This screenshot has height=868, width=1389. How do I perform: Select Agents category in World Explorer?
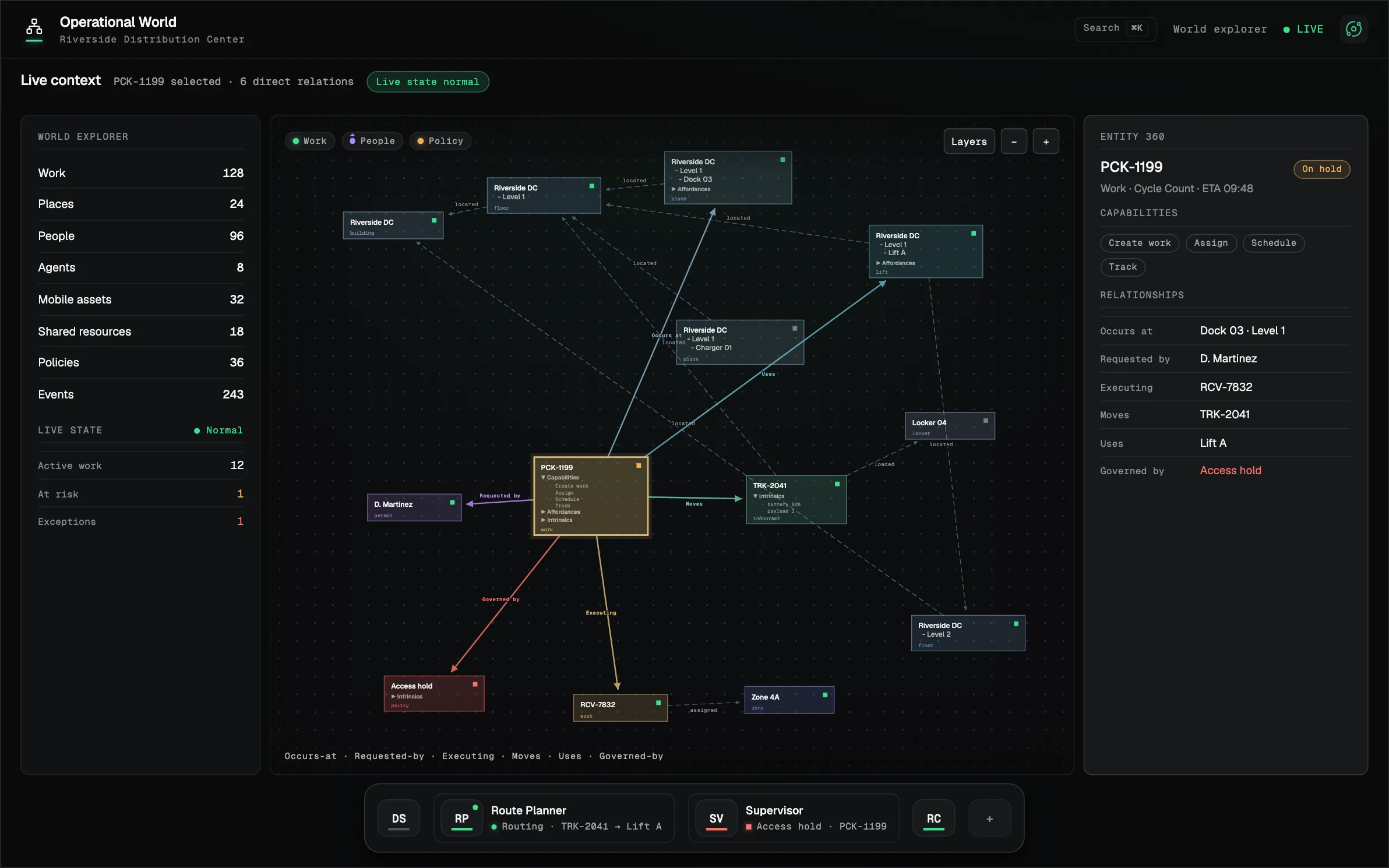[x=140, y=267]
